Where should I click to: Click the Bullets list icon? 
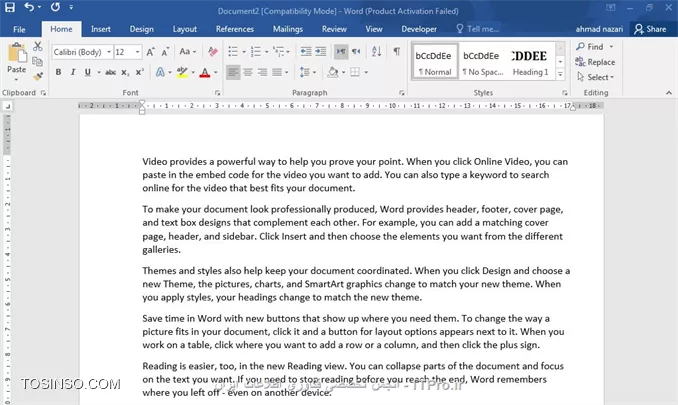(233, 51)
